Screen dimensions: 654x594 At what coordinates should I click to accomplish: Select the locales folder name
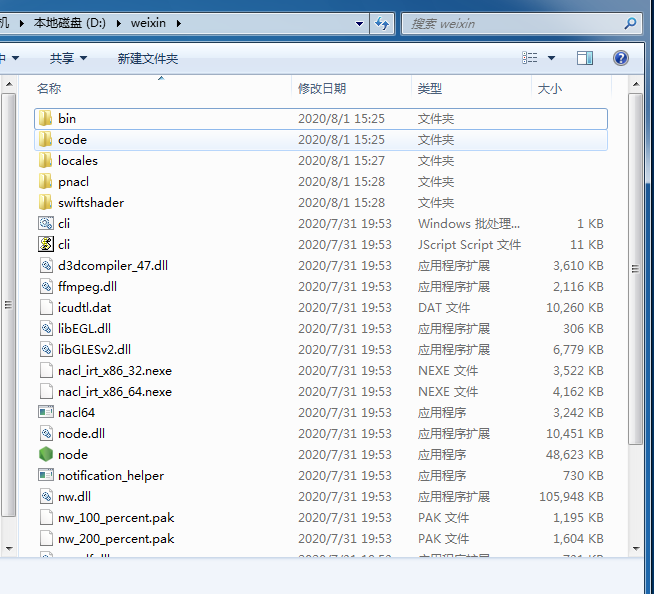pos(78,161)
